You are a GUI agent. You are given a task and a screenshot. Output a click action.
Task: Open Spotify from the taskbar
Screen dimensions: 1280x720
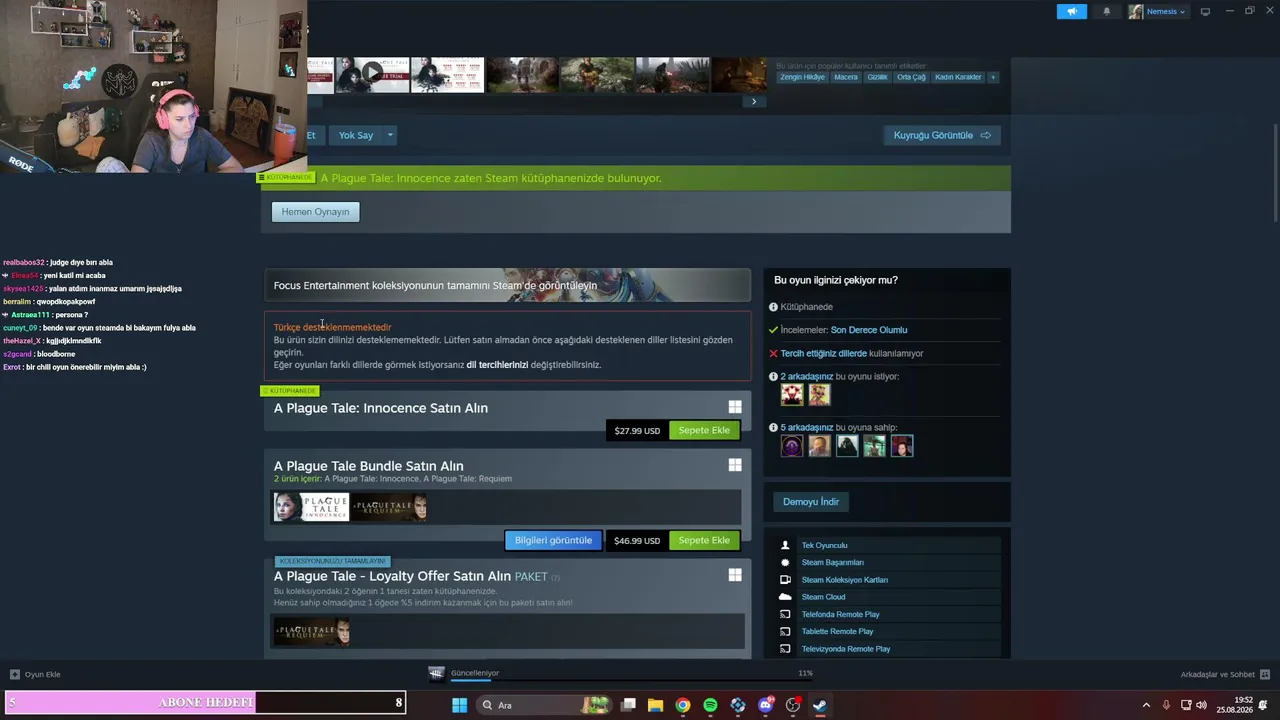(710, 705)
